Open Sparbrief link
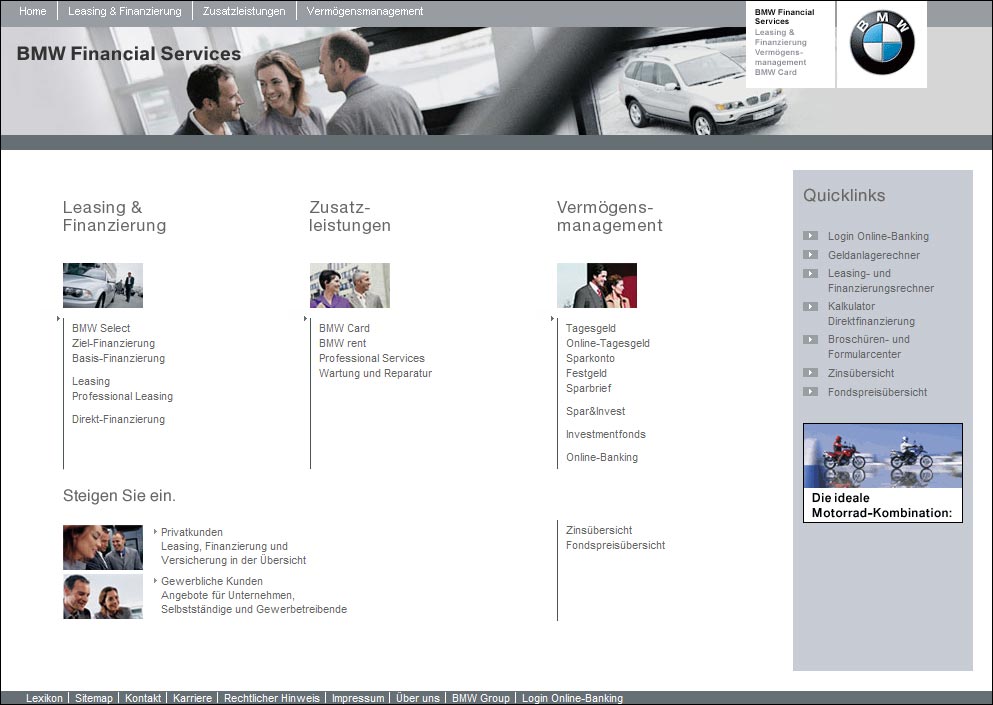993x705 pixels. coord(588,388)
